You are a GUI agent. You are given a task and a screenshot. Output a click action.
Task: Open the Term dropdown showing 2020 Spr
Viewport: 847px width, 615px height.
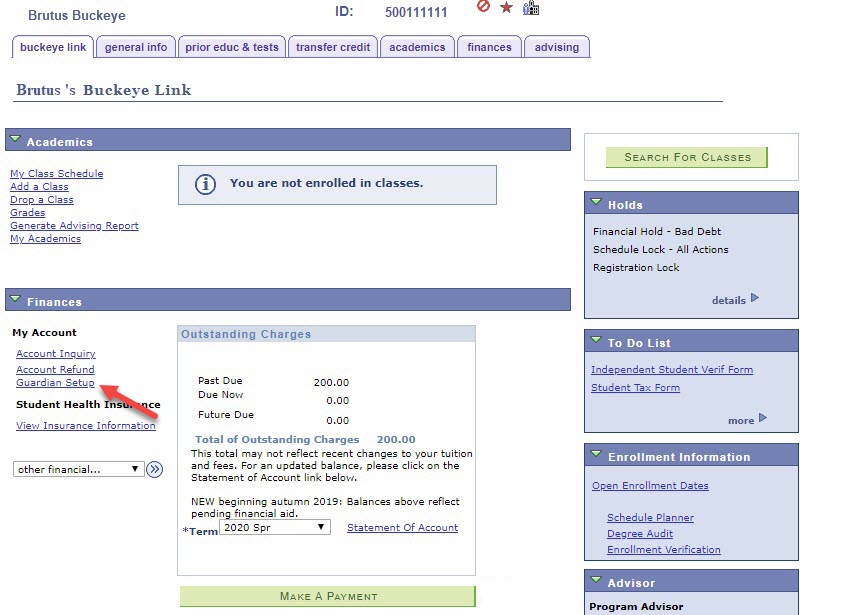274,528
